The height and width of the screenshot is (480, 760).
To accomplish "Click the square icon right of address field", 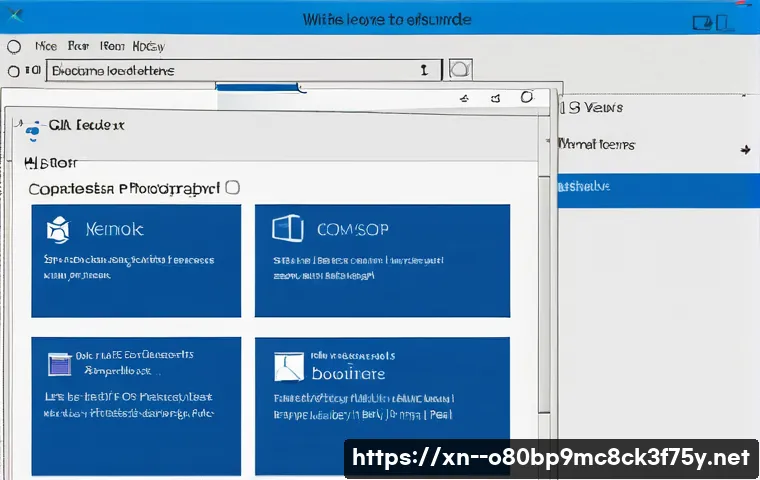I will point(460,70).
